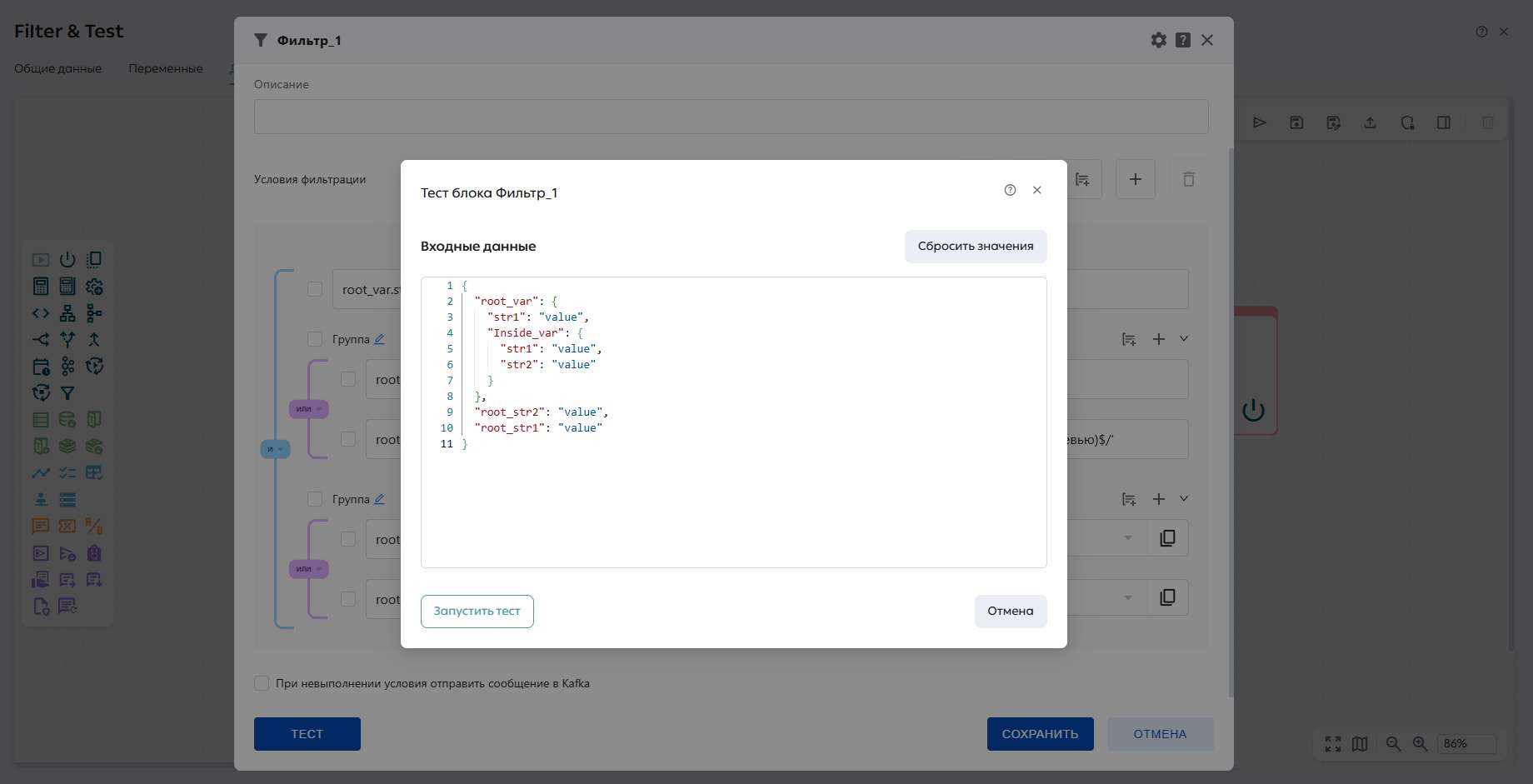Collapse the first Группа with its chevron
Image resolution: width=1533 pixels, height=784 pixels.
(x=1184, y=338)
